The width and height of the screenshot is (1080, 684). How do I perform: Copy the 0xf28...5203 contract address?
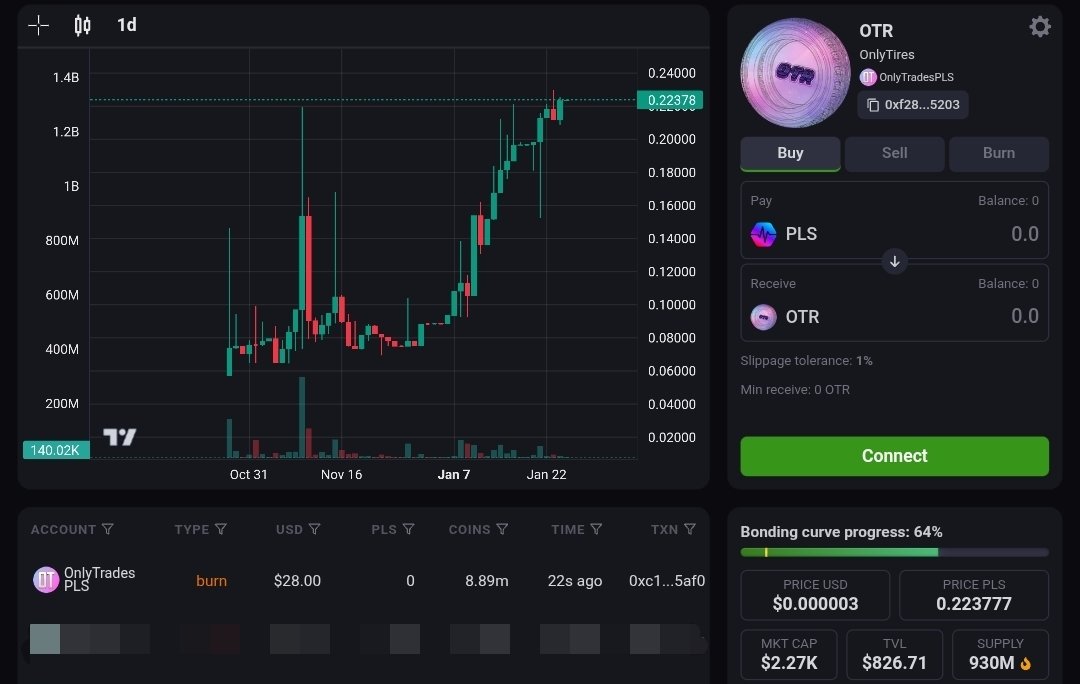[913, 105]
